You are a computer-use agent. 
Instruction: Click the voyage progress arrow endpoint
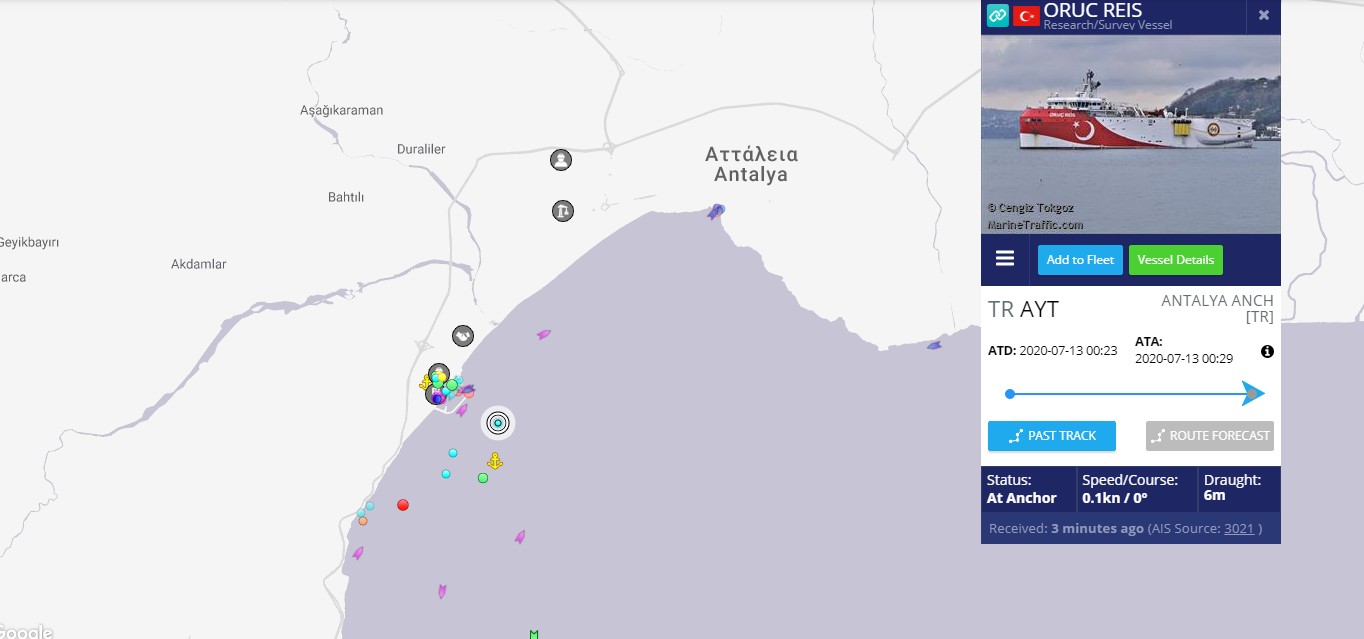coord(1252,394)
